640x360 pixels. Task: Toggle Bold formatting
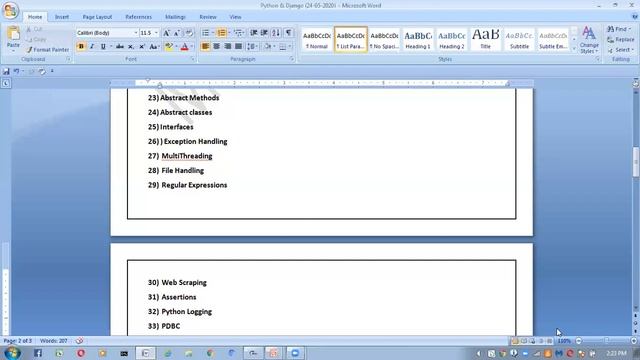tap(81, 47)
